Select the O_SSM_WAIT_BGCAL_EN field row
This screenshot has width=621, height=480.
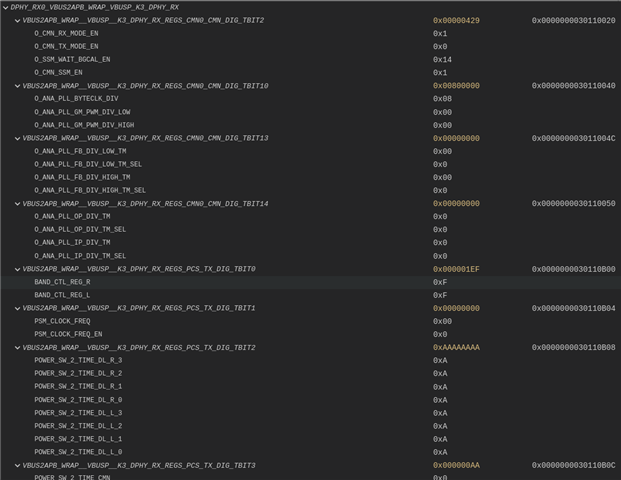(x=72, y=59)
